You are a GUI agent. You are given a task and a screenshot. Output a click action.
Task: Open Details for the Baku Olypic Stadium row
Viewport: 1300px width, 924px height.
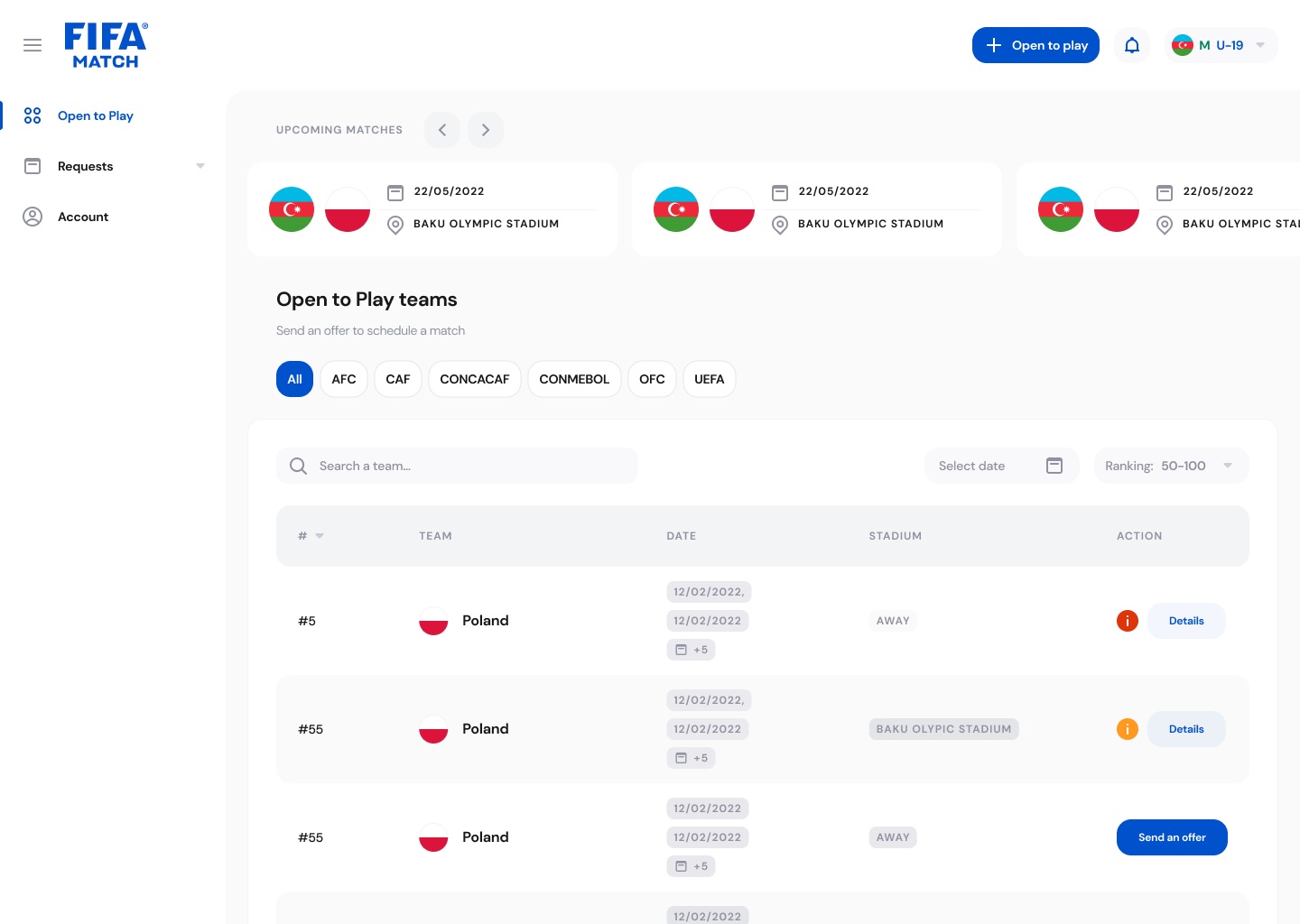pos(1186,729)
